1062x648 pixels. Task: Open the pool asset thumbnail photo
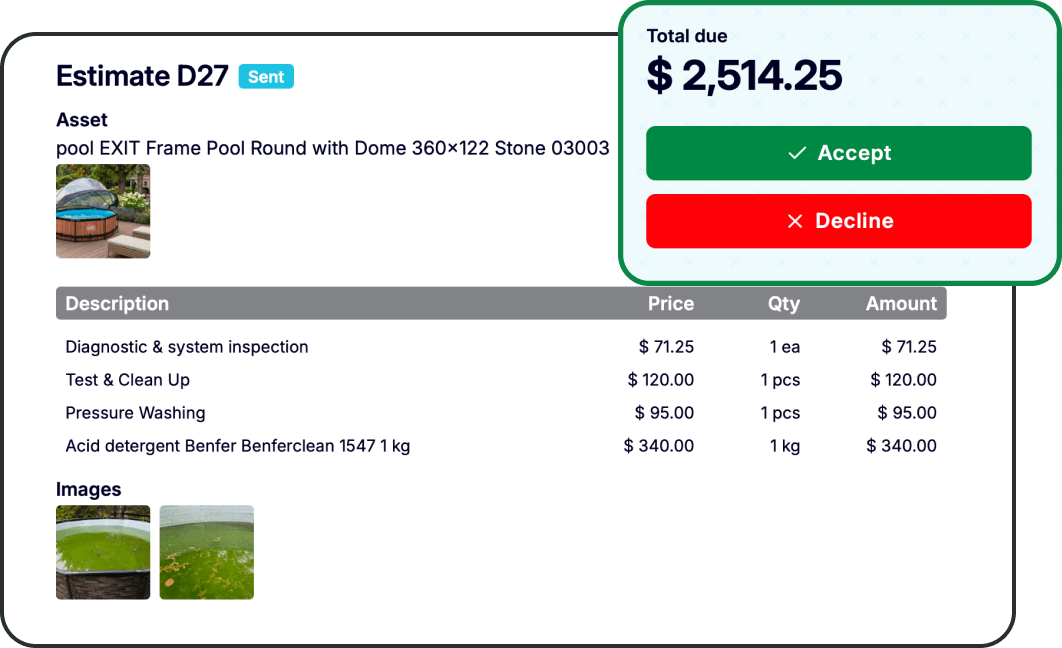click(x=103, y=211)
